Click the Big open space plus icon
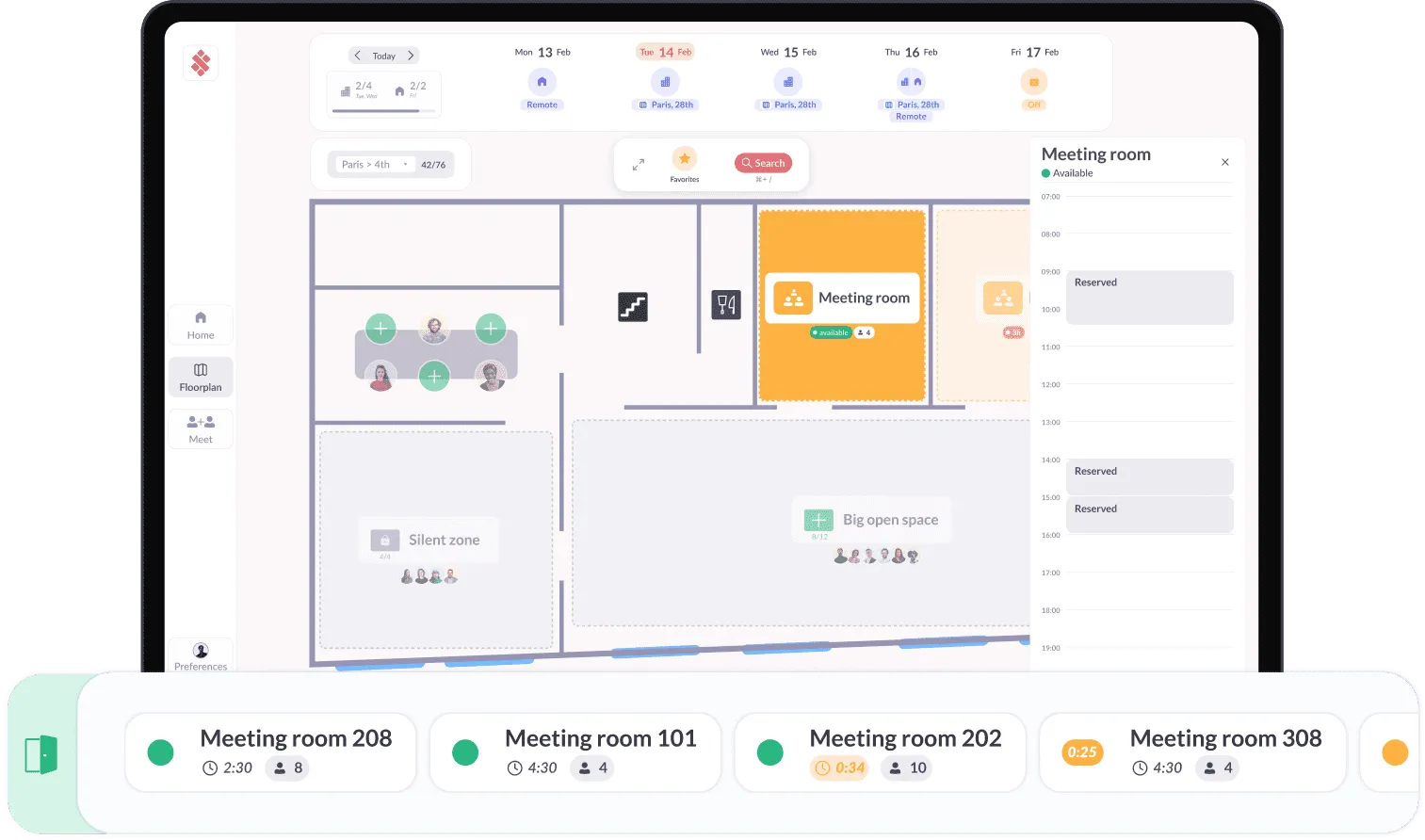Viewport: 1425px width, 840px height. (818, 520)
